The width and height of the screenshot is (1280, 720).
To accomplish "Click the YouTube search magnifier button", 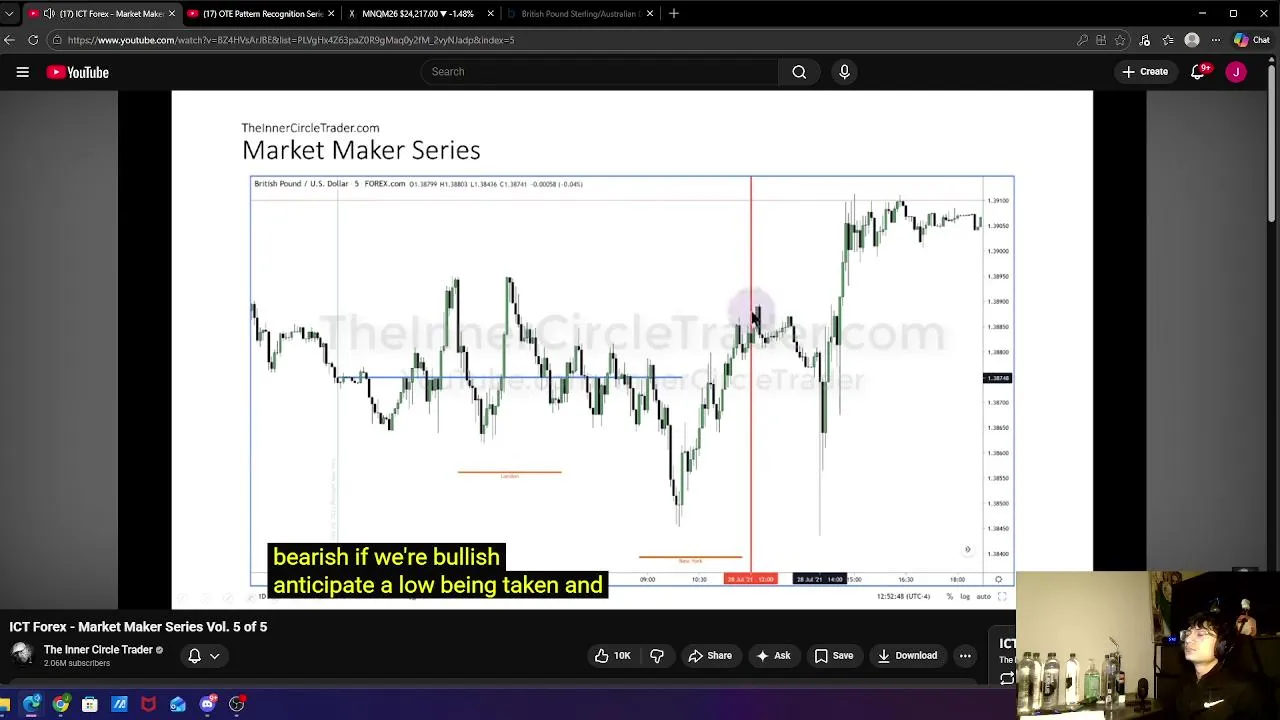I will (799, 72).
